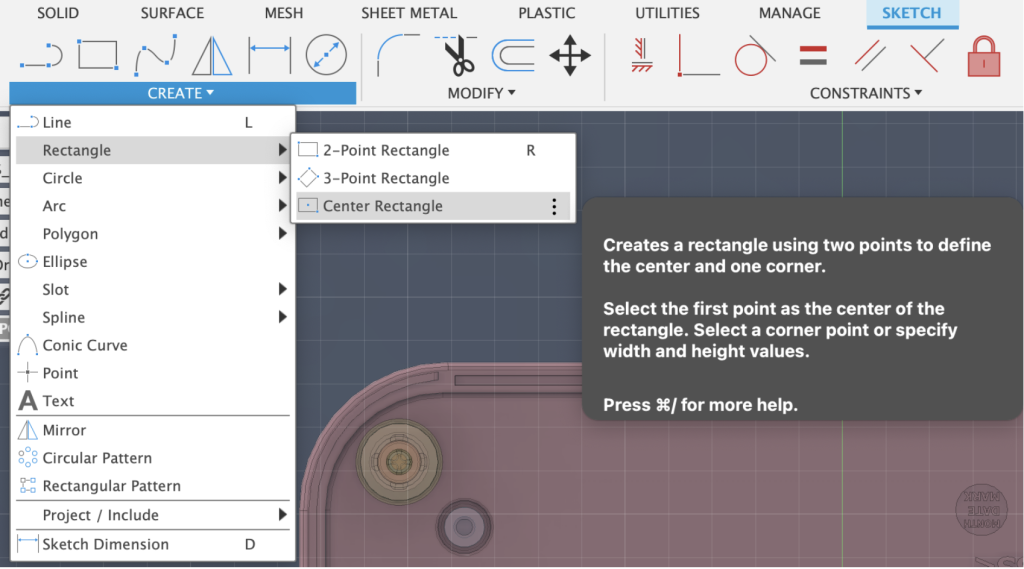Switch to the SKETCH tab
The height and width of the screenshot is (569, 1024).
pyautogui.click(x=912, y=13)
